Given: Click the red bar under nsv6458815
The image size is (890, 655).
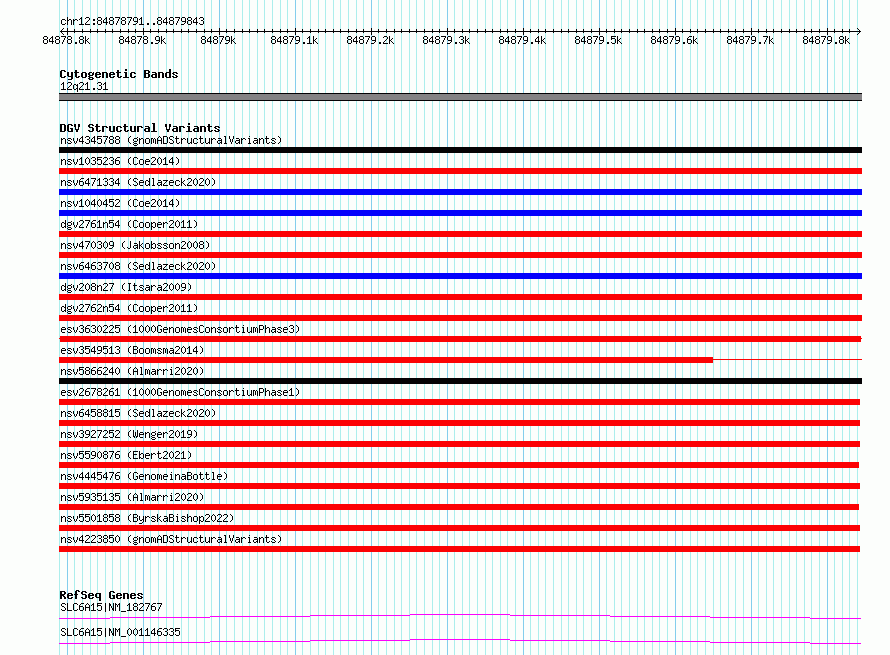Looking at the screenshot, I should (x=460, y=423).
